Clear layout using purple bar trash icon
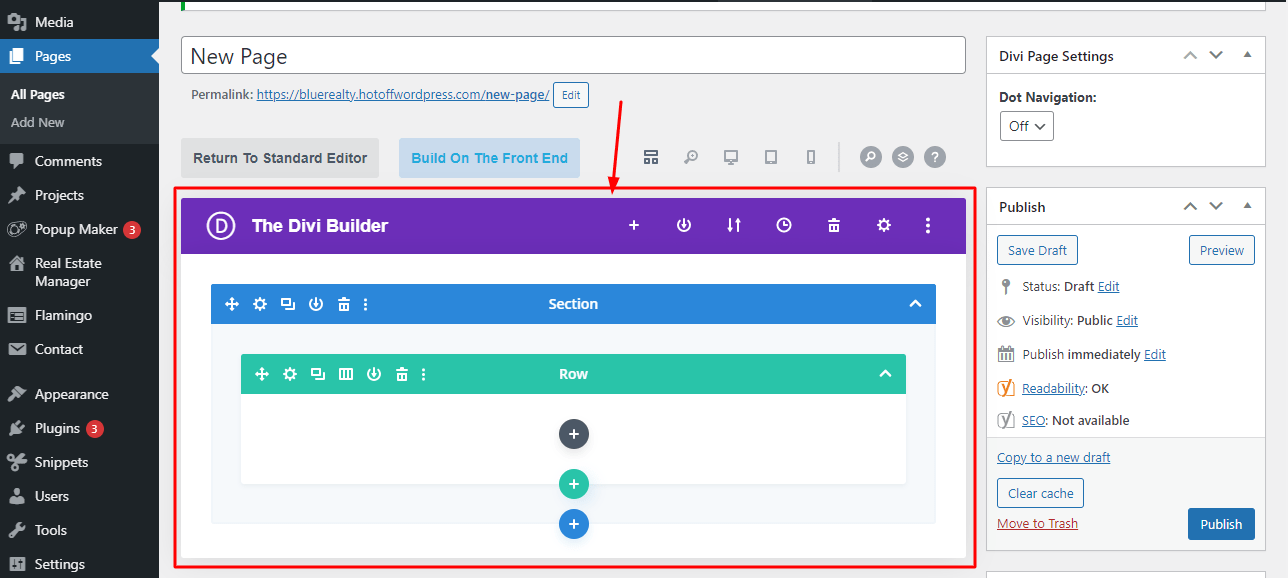The width and height of the screenshot is (1288, 578). (x=834, y=225)
